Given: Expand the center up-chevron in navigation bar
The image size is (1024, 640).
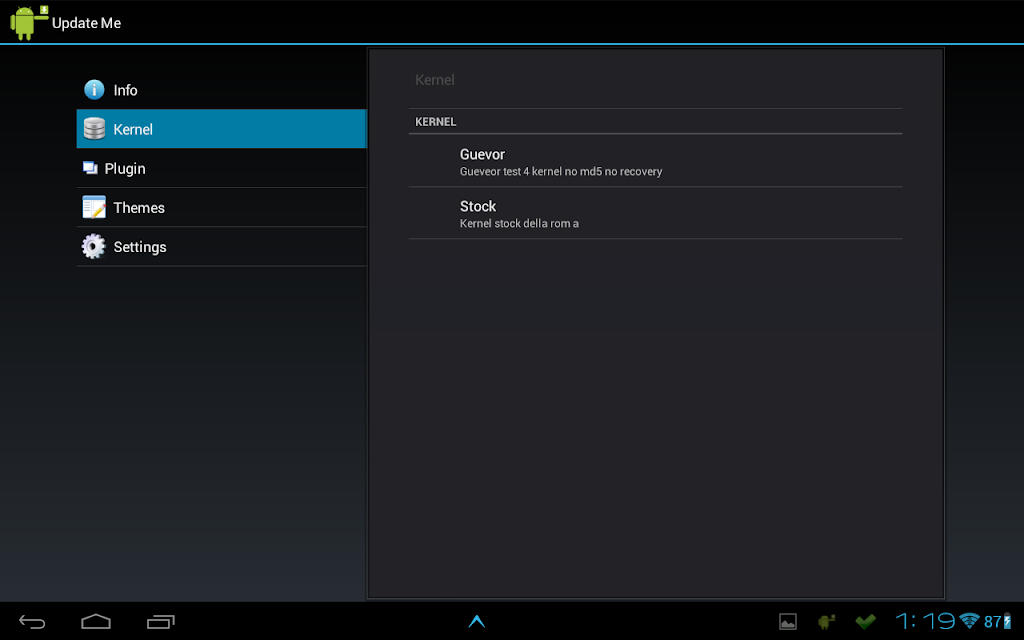Looking at the screenshot, I should 477,621.
